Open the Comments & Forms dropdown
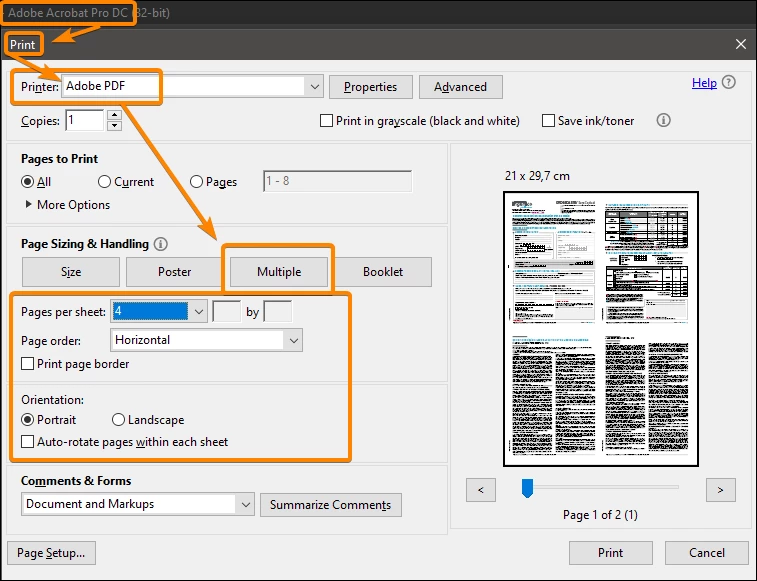Viewport: 757px width, 581px height. pyautogui.click(x=246, y=505)
